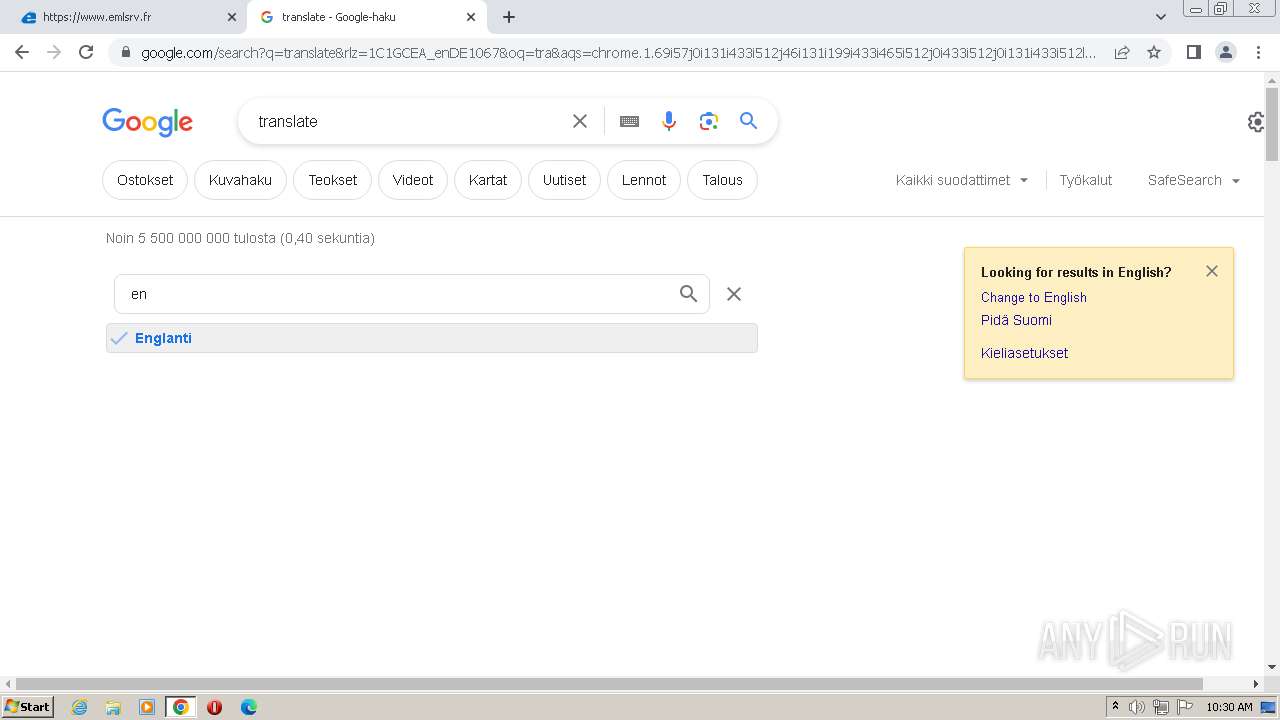Click the vertical scrollbar thumb
This screenshot has width=1280, height=720.
(x=1272, y=125)
